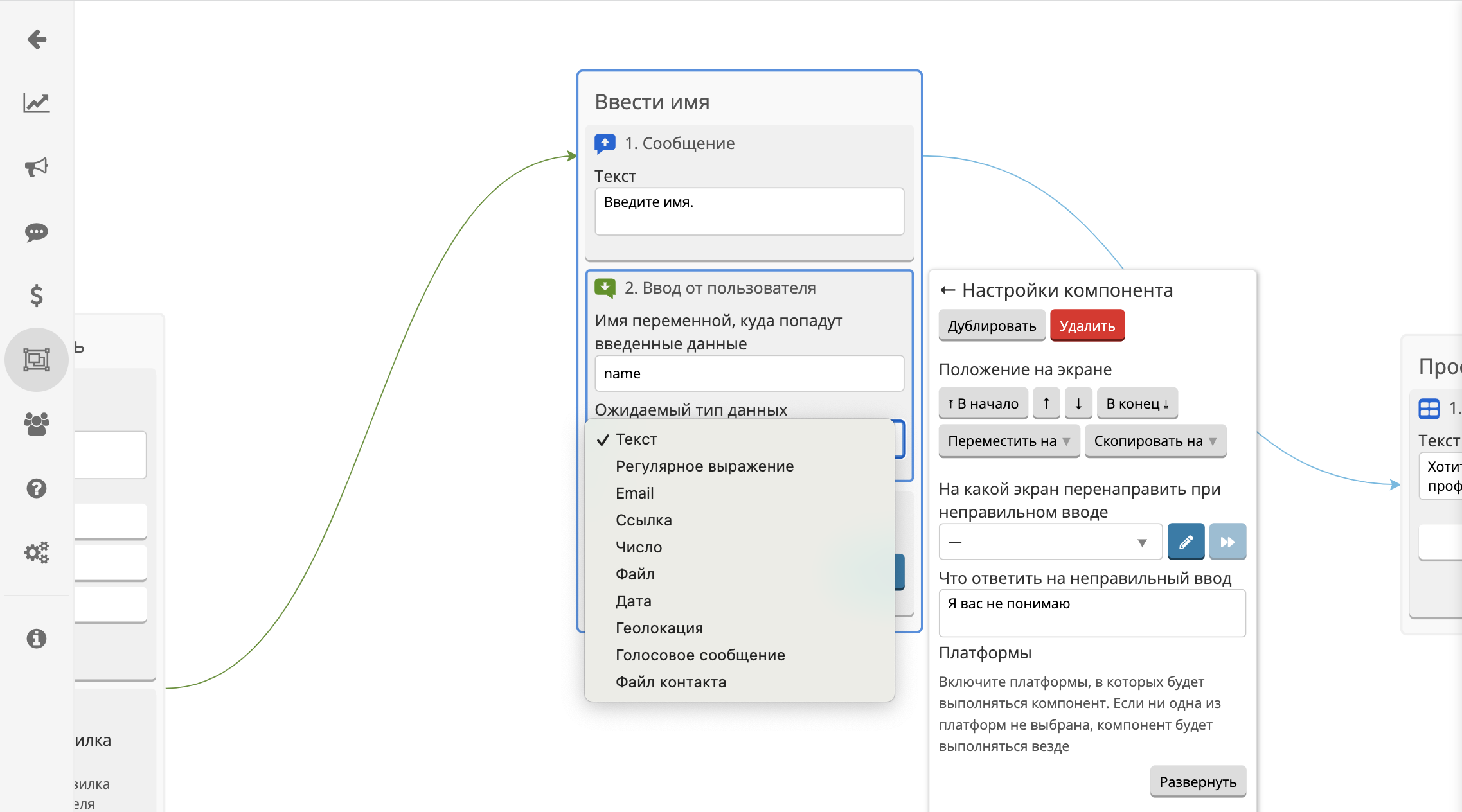This screenshot has width=1462, height=812.
Task: Select Email in the data type list
Action: (x=740, y=493)
